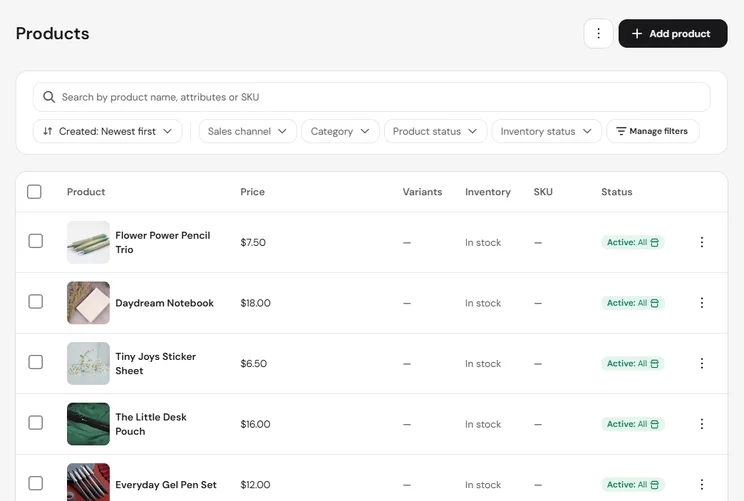Open the Daydream Notebook thumbnail image

(x=88, y=303)
